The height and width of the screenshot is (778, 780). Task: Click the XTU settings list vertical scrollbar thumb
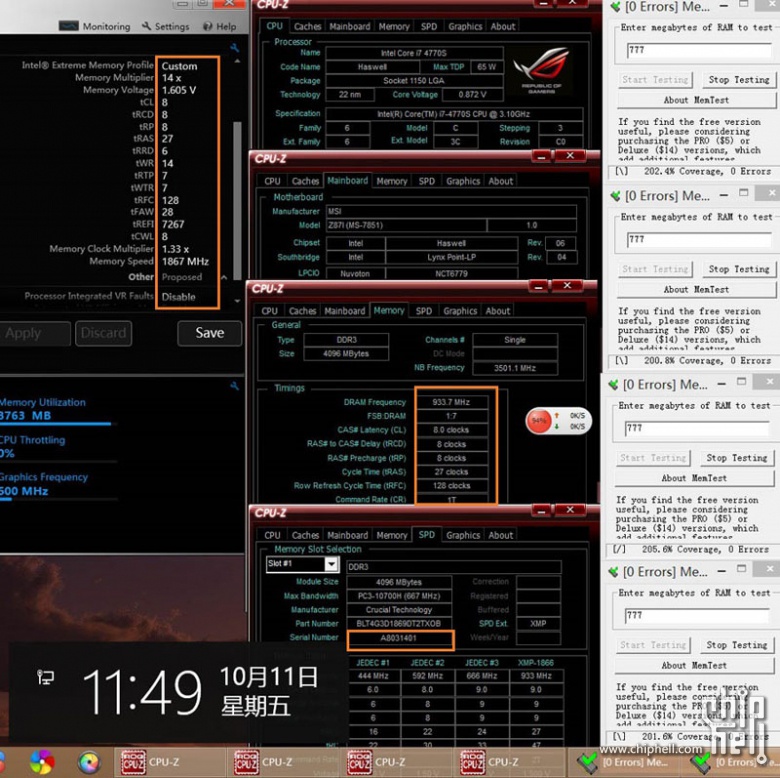[x=237, y=200]
